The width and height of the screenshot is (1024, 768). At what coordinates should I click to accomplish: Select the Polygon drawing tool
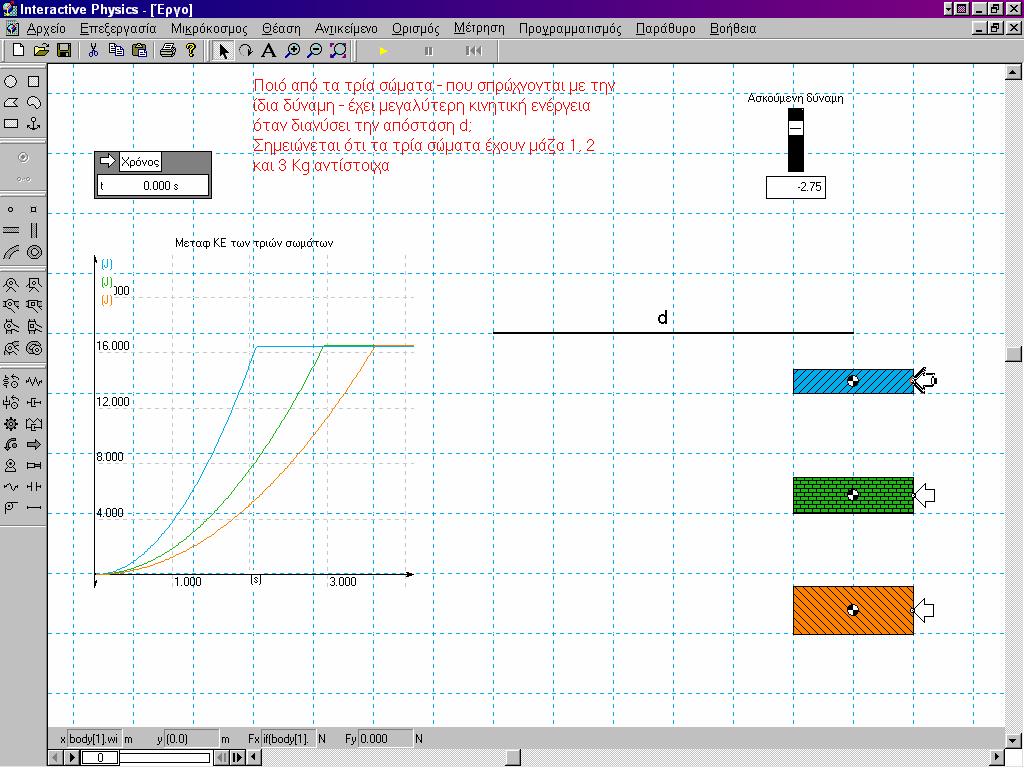pyautogui.click(x=11, y=103)
